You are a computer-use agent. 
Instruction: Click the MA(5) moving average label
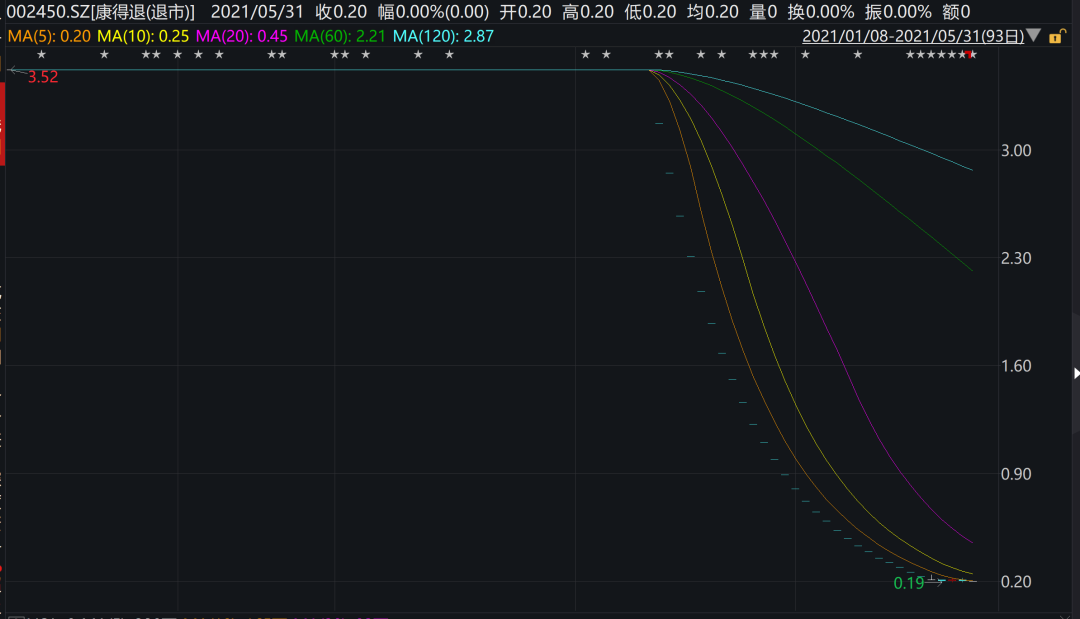pos(48,36)
